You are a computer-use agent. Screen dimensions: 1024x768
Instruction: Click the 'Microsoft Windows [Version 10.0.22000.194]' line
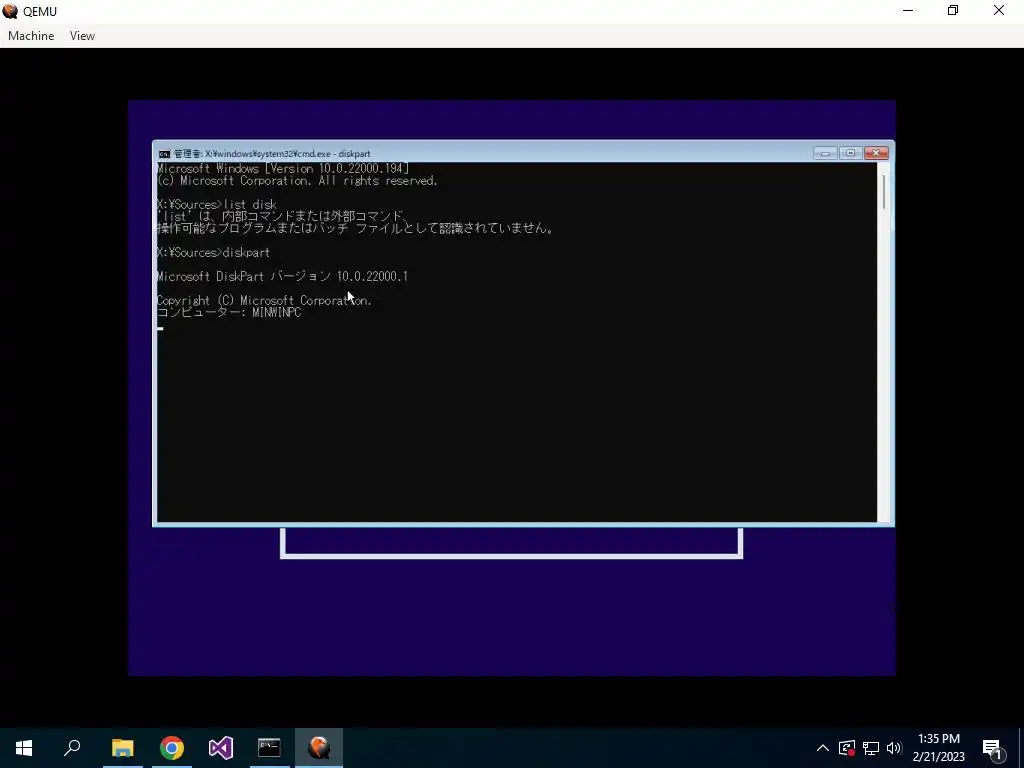pos(283,168)
